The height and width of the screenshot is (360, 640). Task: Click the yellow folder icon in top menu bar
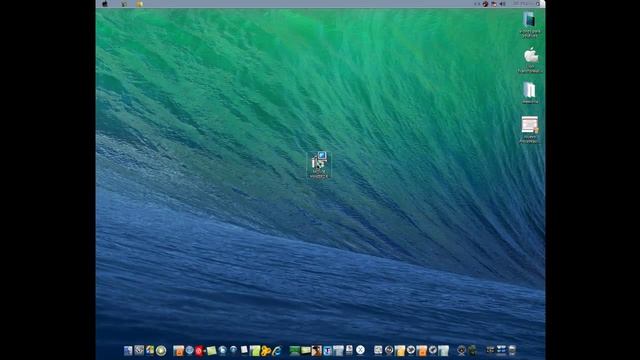(x=139, y=4)
